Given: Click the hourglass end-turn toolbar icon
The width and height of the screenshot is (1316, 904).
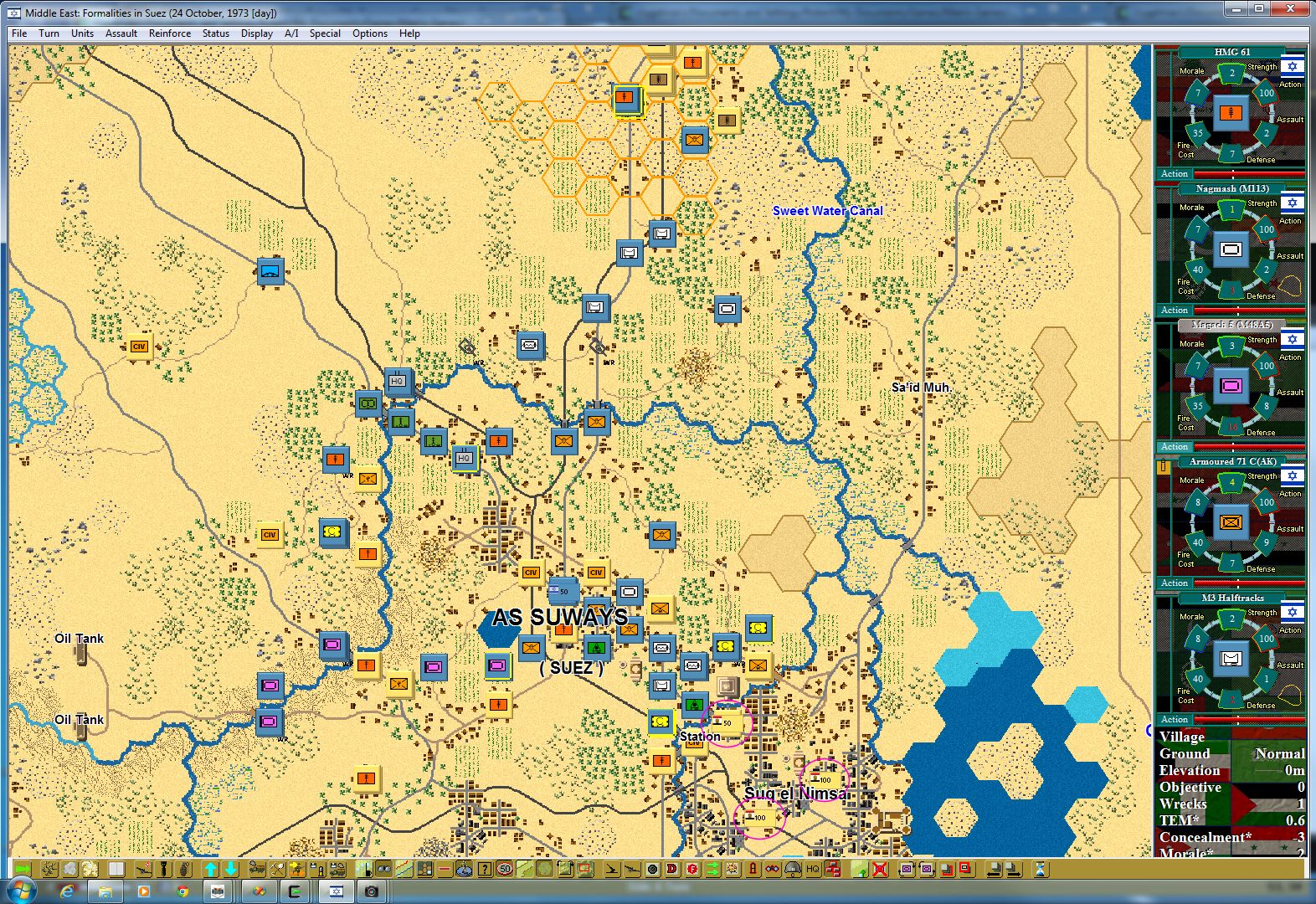Looking at the screenshot, I should click(x=1040, y=869).
